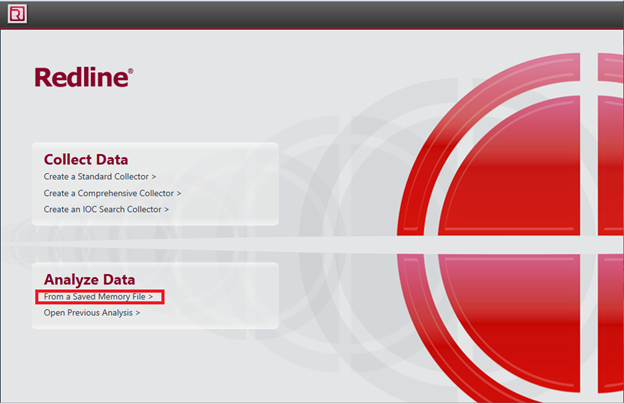
Task: Click the arrow after Standard Collector
Action: pos(153,176)
